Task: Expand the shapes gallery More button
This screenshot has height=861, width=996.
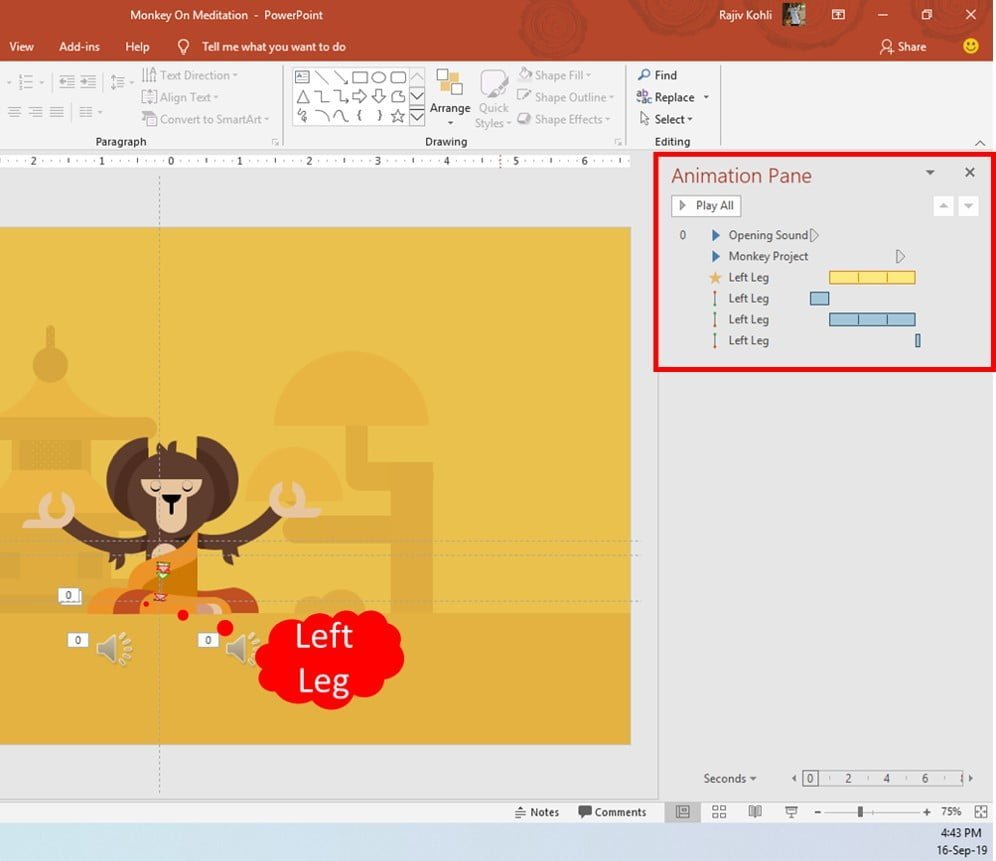Action: [x=417, y=116]
